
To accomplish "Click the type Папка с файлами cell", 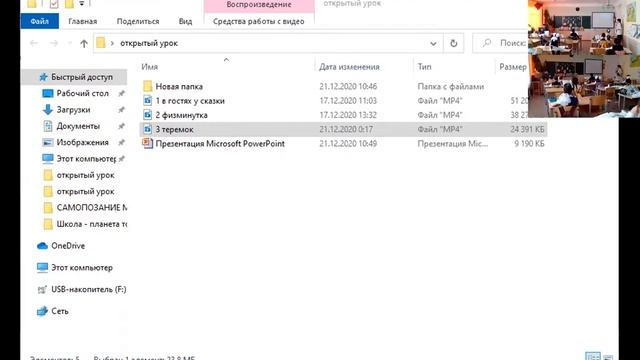I will 451,87.
